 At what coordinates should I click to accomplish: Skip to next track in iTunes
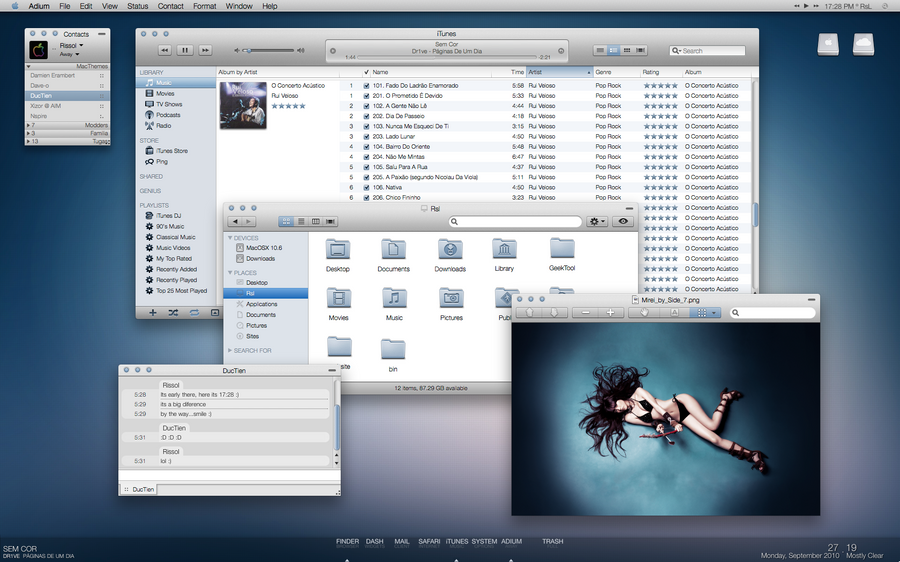pos(205,51)
